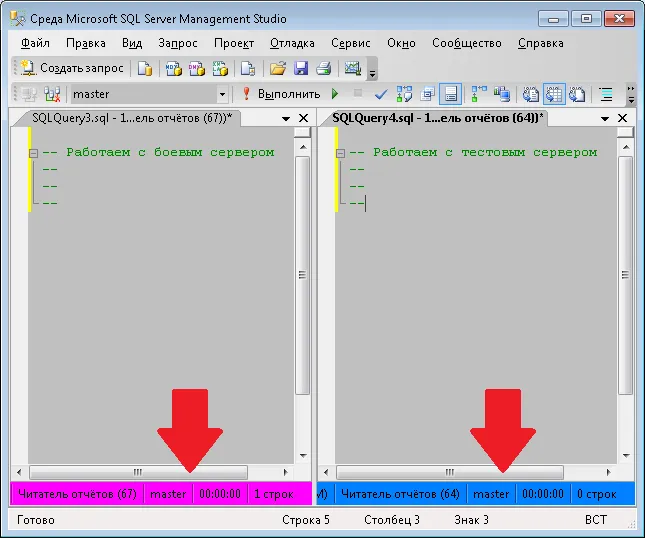The height and width of the screenshot is (538, 645).
Task: Click the Print icon
Action: [324, 68]
